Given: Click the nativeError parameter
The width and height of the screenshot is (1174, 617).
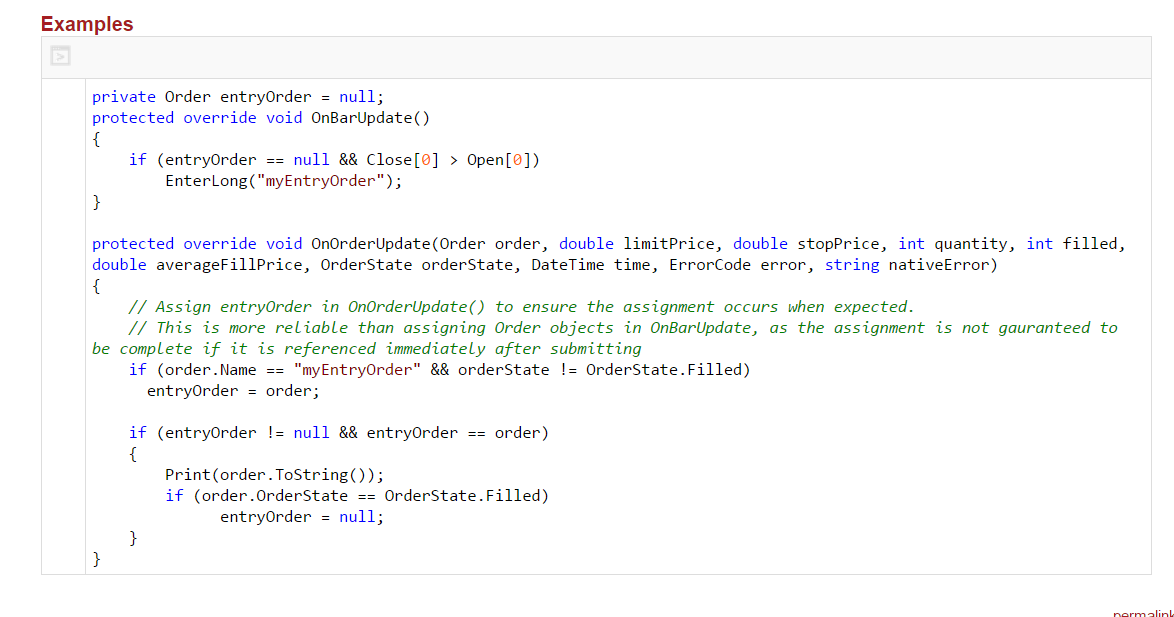Looking at the screenshot, I should click(934, 265).
